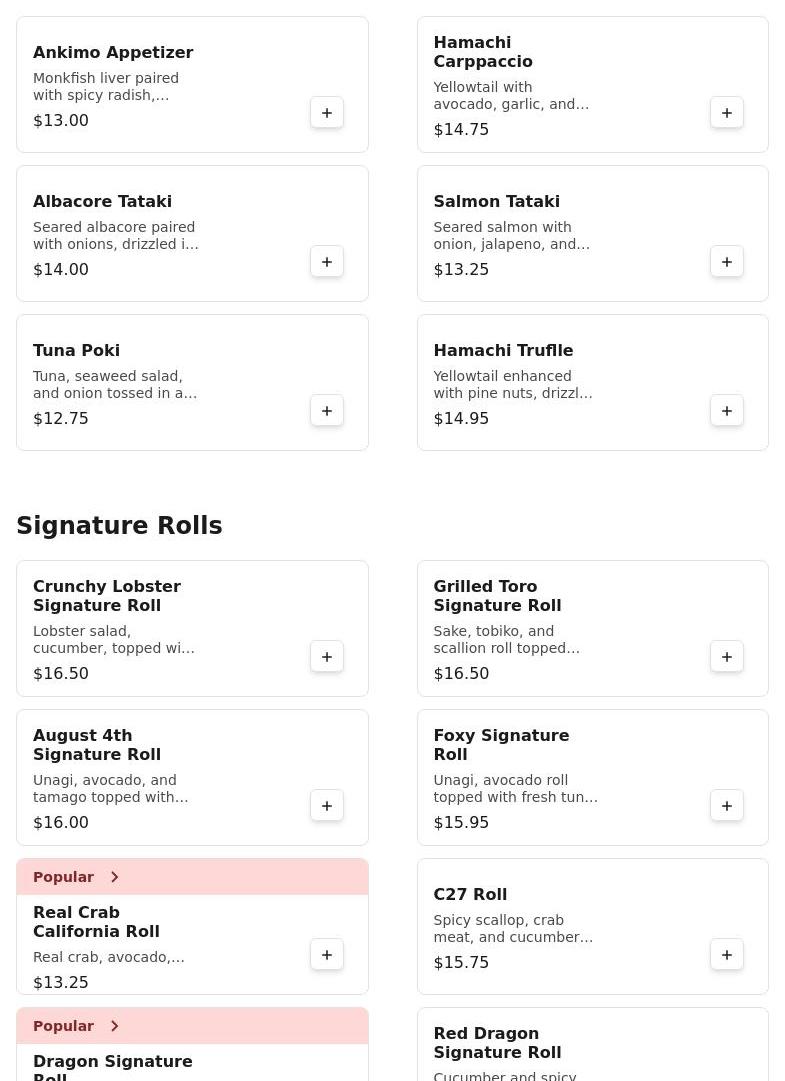Add Grilled Toro Signature Roll
785x1081 pixels.
tap(727, 657)
